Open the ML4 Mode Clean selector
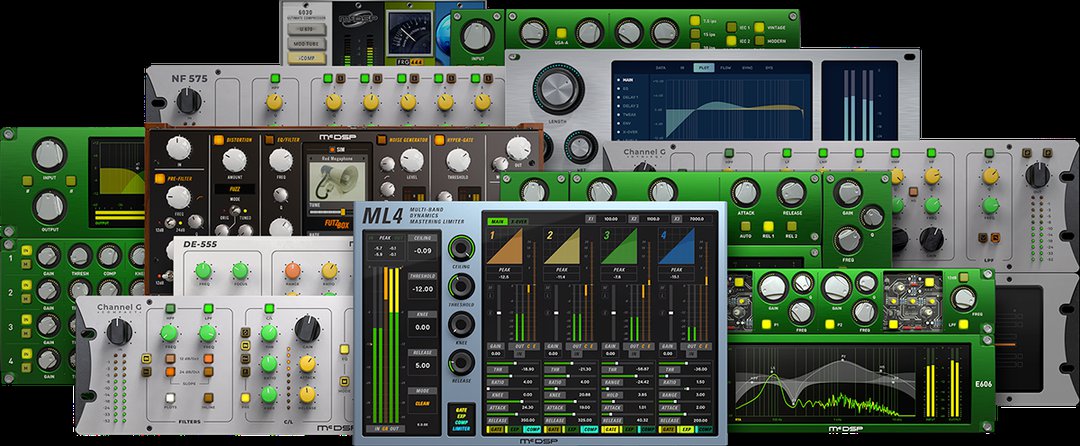The width and height of the screenshot is (1080, 446). click(x=423, y=403)
